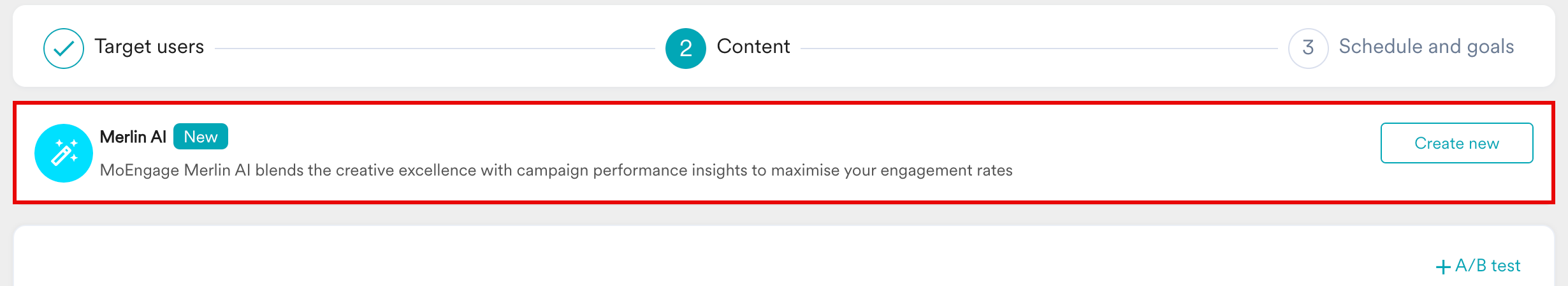Click the step 2 circle icon
This screenshot has width=1568, height=286.
coord(685,49)
